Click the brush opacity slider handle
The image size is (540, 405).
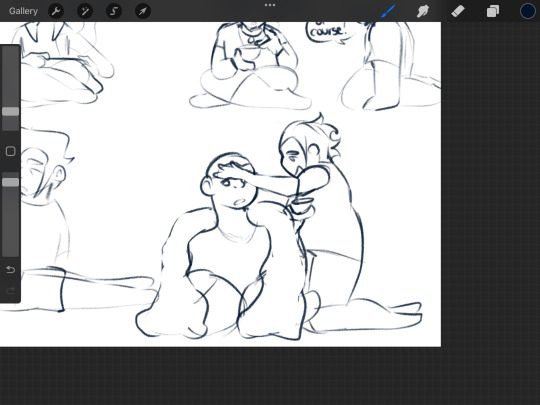pos(11,182)
